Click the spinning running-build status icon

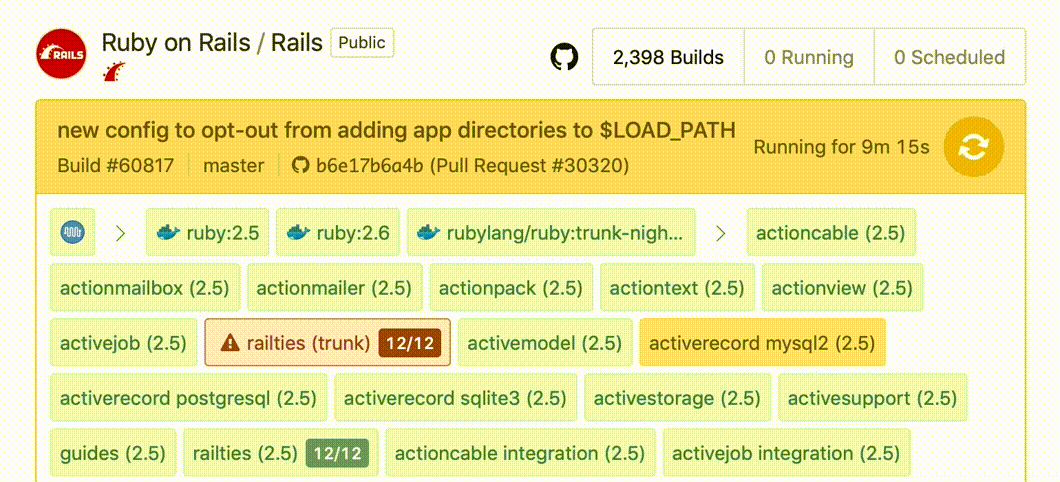pos(973,147)
